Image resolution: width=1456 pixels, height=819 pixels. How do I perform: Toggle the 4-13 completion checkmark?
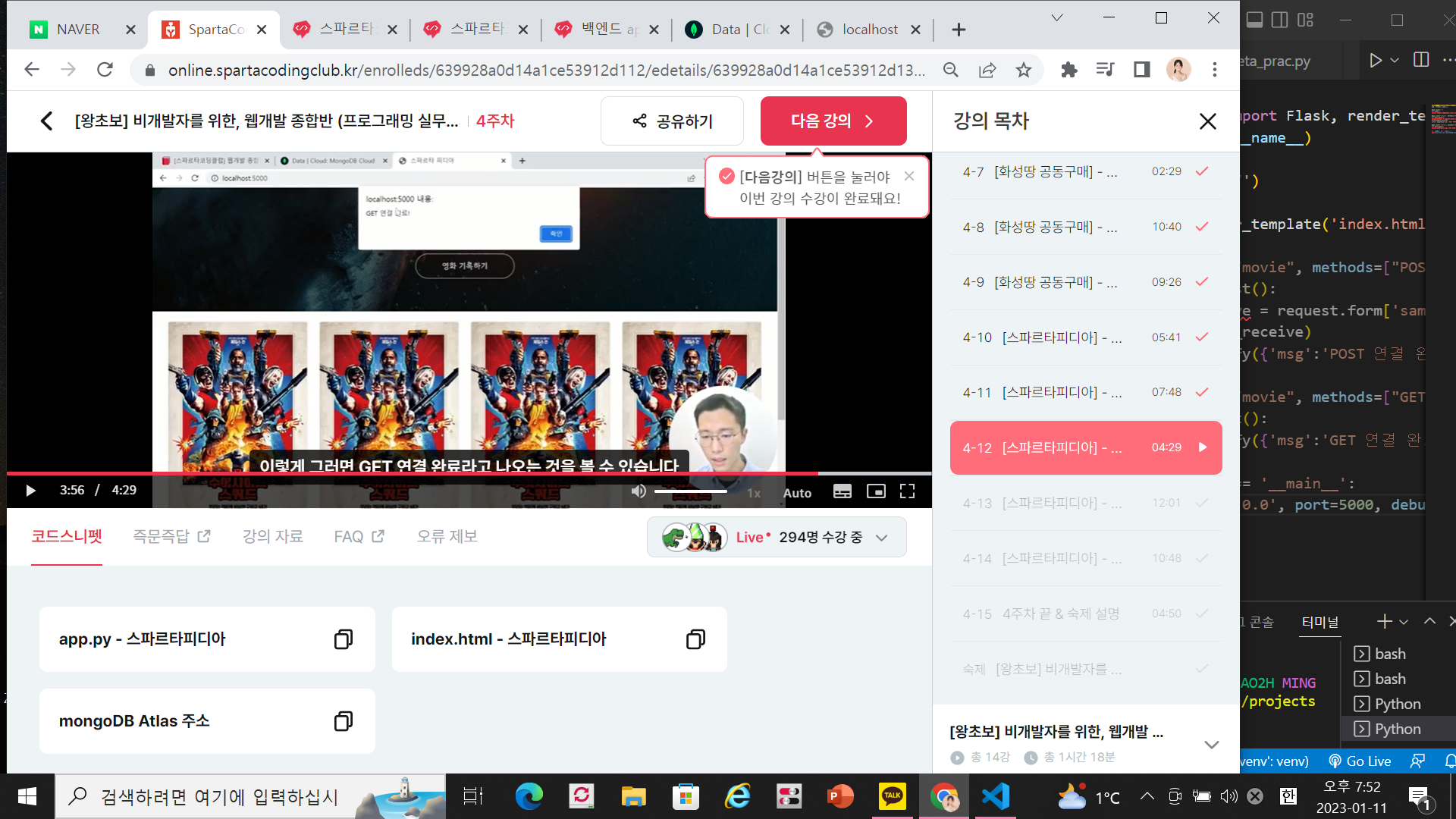[1202, 503]
